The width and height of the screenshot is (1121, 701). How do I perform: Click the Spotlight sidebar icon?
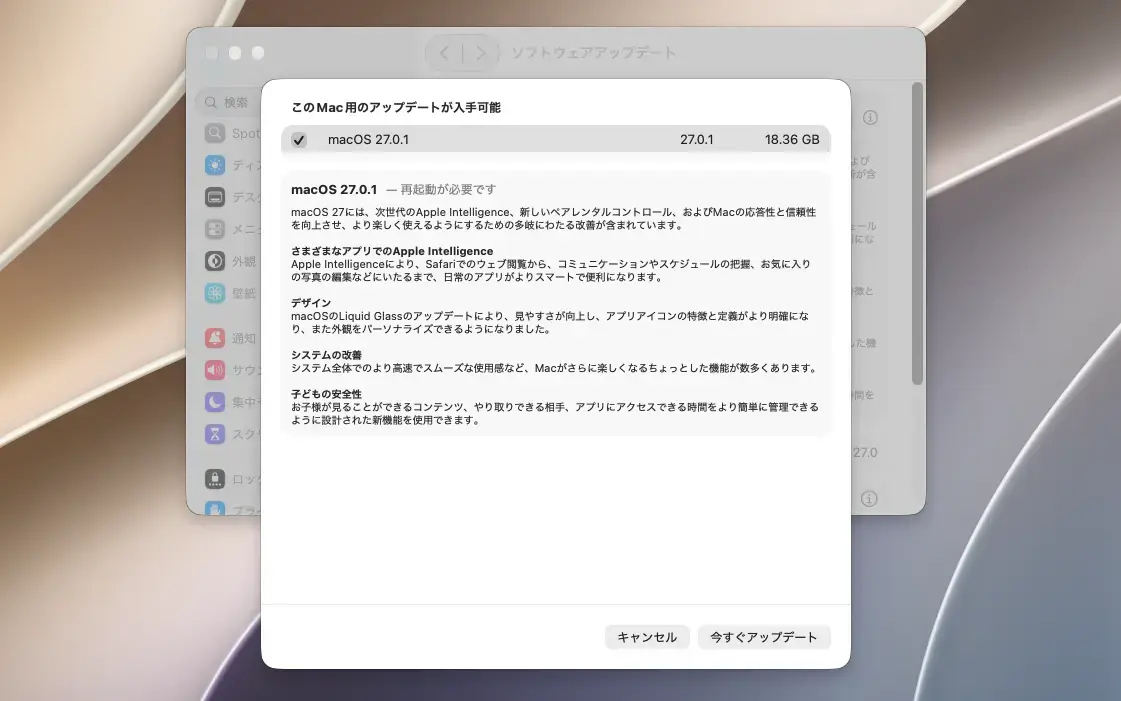(214, 133)
